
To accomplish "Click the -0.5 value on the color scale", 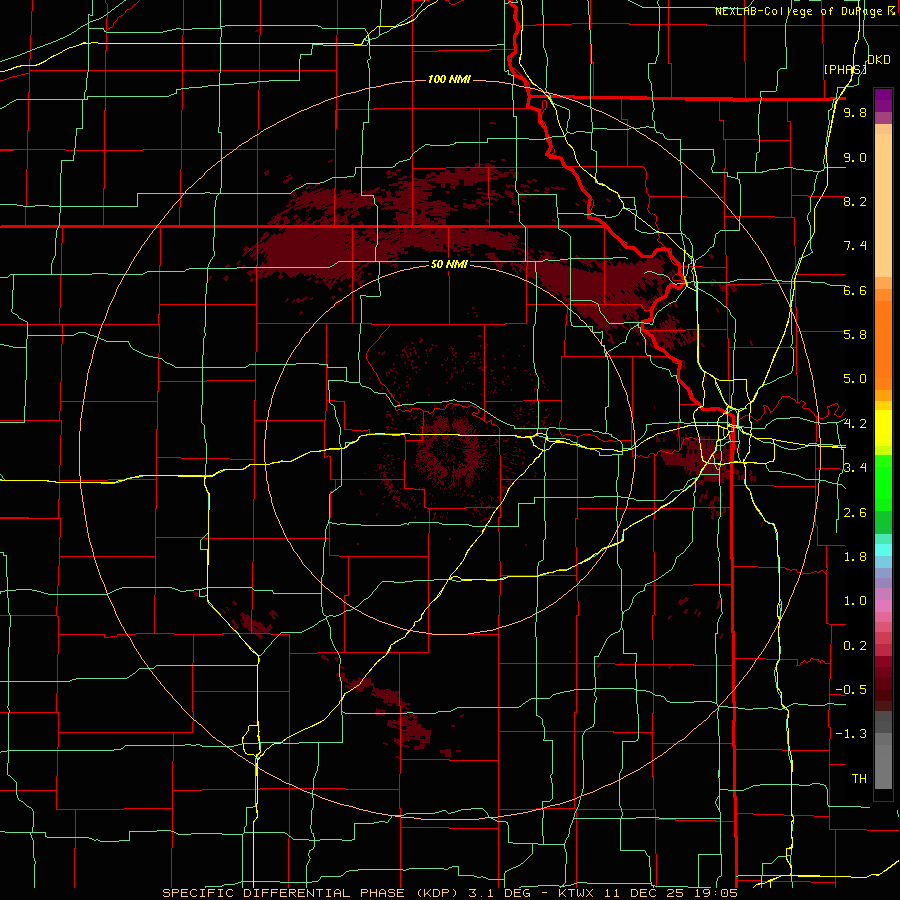I will (x=851, y=690).
